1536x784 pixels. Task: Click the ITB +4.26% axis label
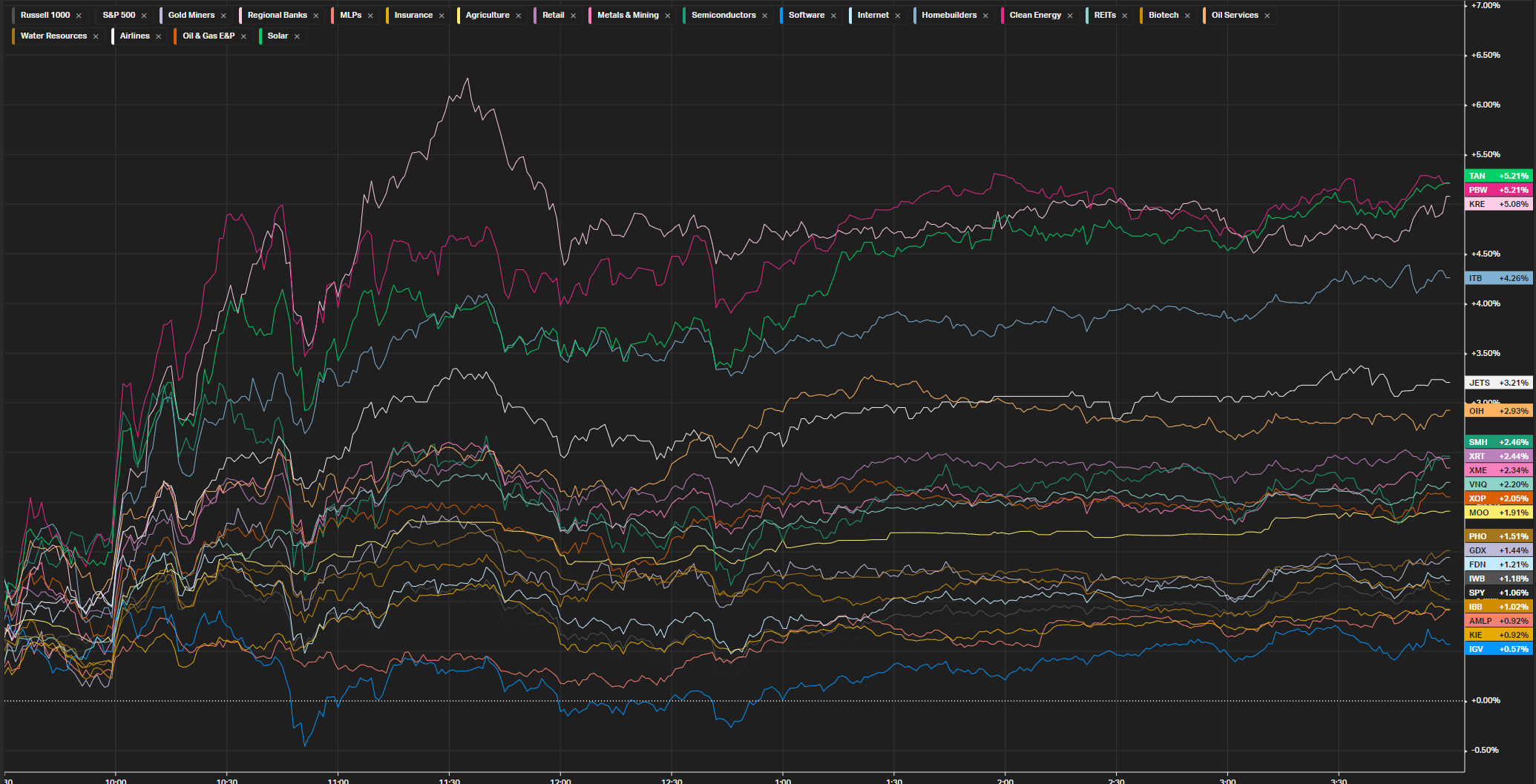pos(1498,278)
